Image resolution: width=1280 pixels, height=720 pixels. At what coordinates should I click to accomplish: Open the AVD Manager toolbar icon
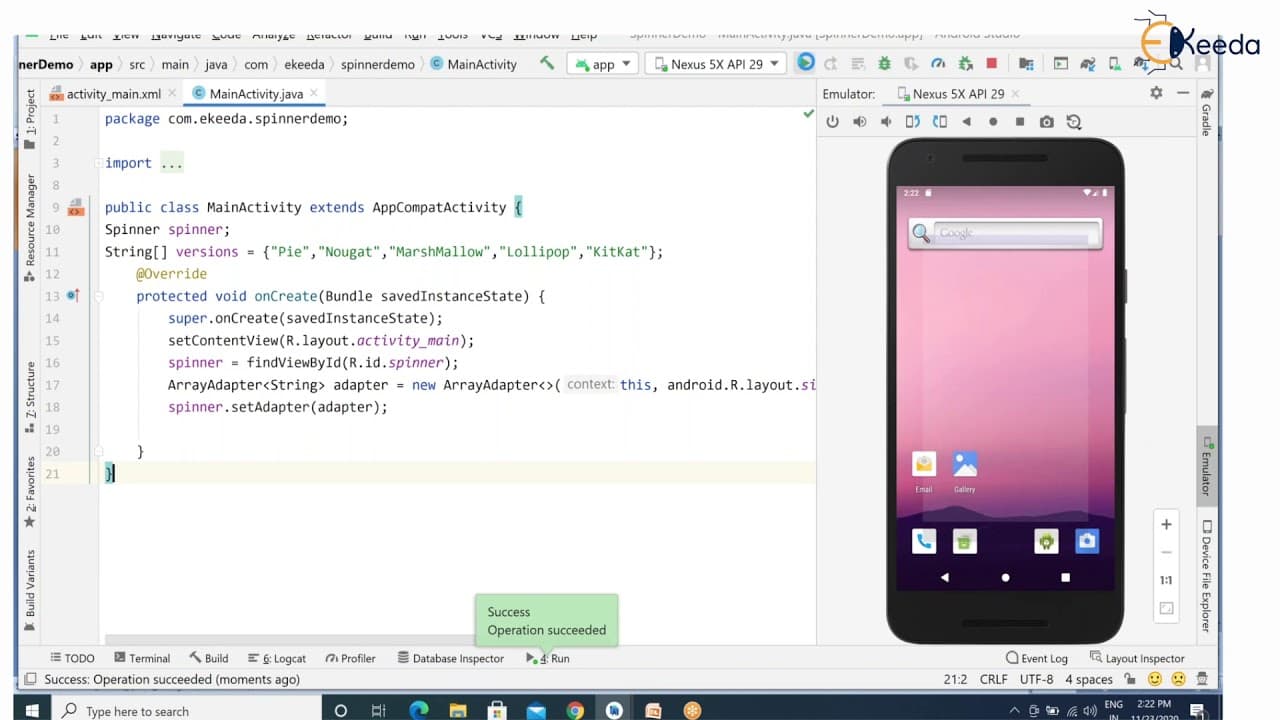click(x=1113, y=63)
